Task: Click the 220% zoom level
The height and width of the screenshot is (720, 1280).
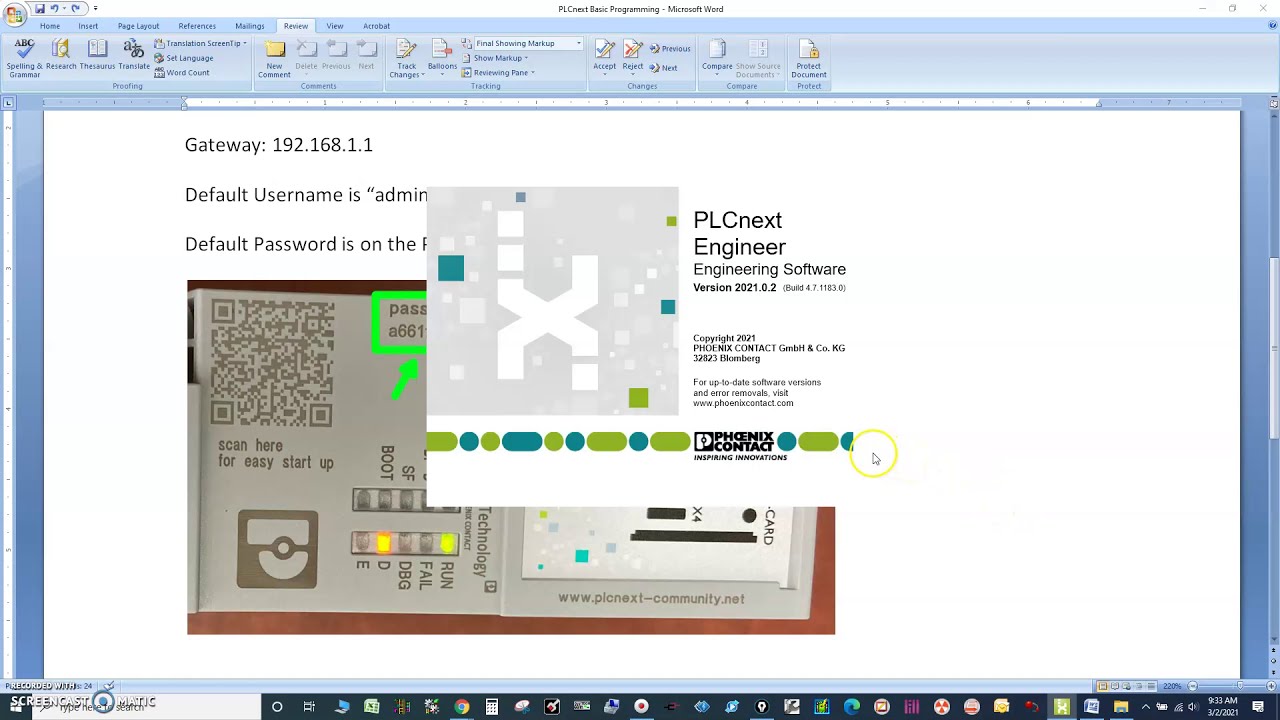Action: [1174, 686]
